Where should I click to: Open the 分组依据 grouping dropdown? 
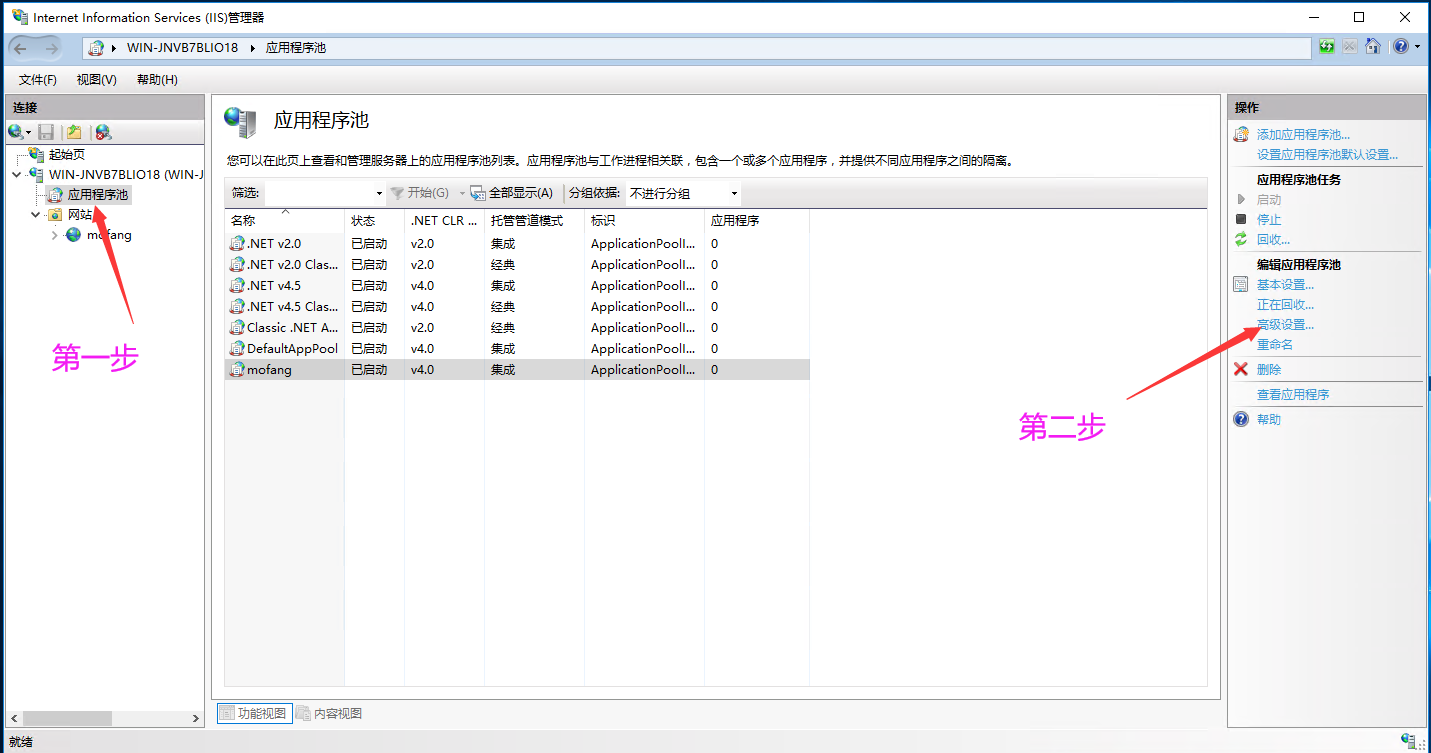[735, 193]
